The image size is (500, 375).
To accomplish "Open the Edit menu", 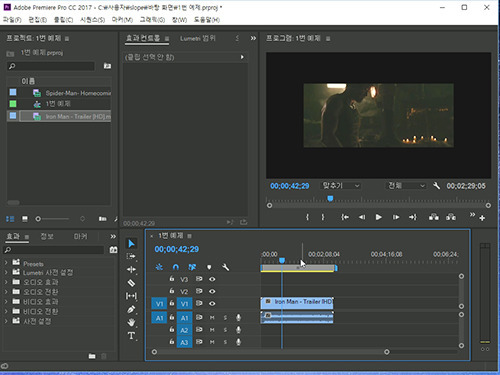I will tap(37, 20).
